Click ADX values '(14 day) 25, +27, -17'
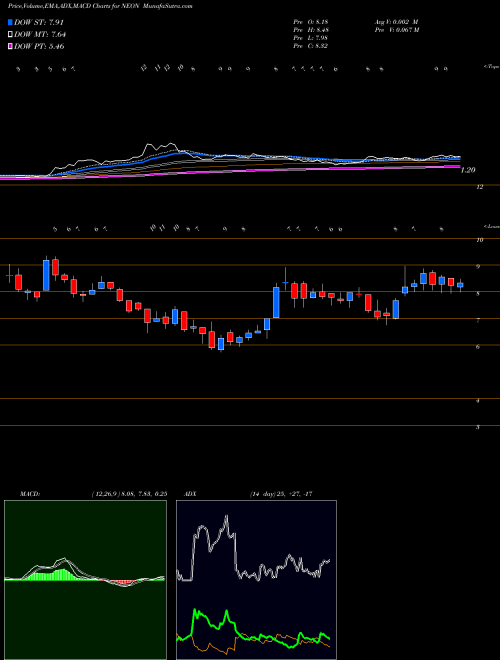500x660 pixels. point(281,494)
